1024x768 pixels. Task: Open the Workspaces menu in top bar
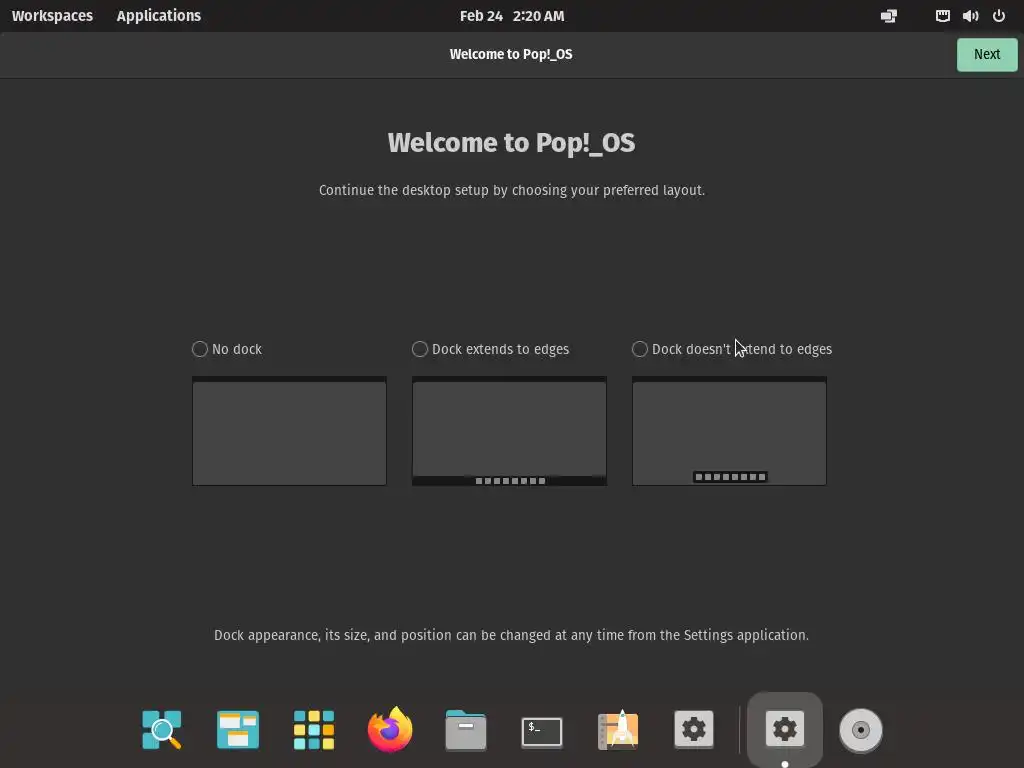[52, 16]
